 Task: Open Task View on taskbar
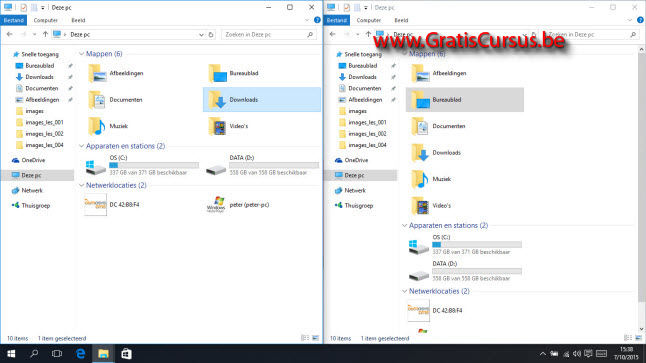pyautogui.click(x=57, y=354)
